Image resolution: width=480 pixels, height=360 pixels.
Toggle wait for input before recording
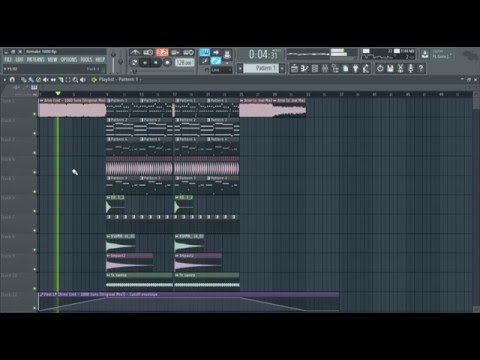click(148, 52)
